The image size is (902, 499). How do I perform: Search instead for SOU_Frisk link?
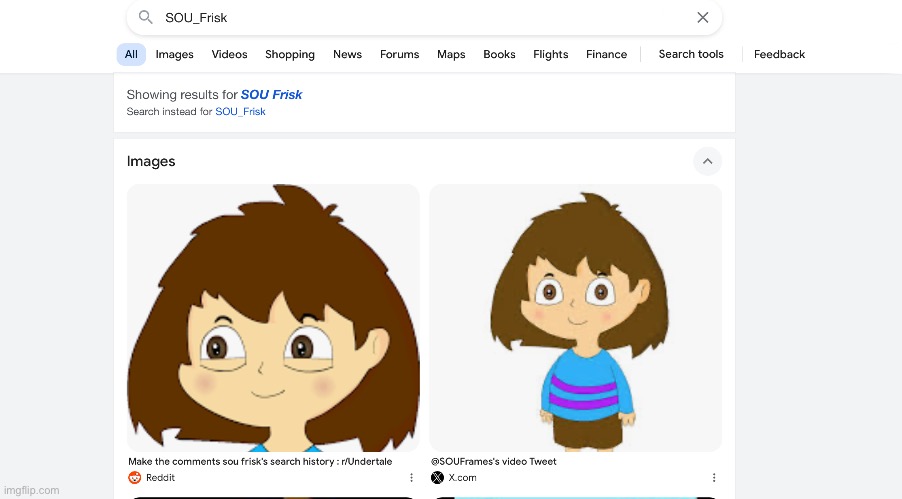[240, 112]
